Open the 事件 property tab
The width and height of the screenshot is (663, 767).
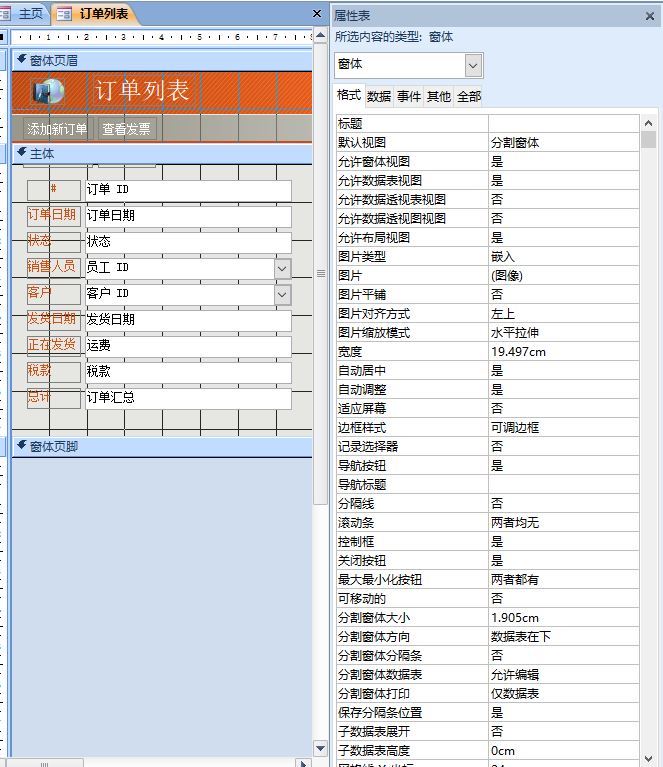point(409,96)
